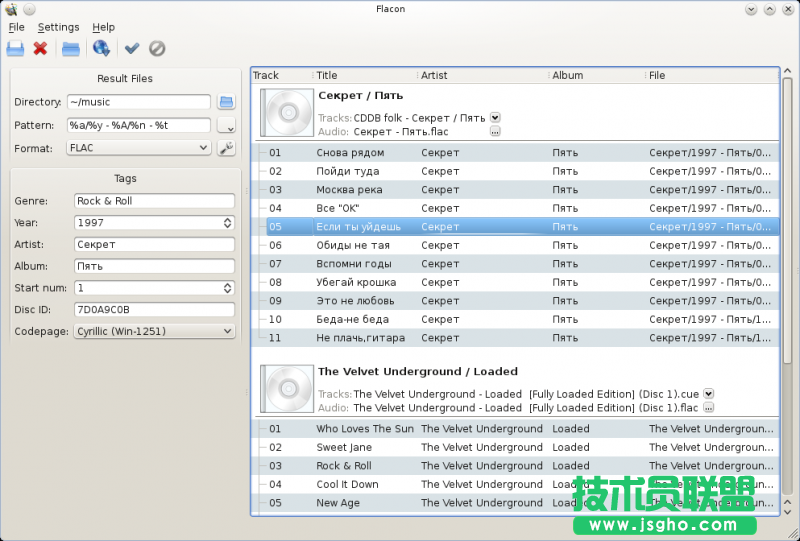The width and height of the screenshot is (800, 541).
Task: Expand the Format FLAC combo box
Action: point(138,148)
